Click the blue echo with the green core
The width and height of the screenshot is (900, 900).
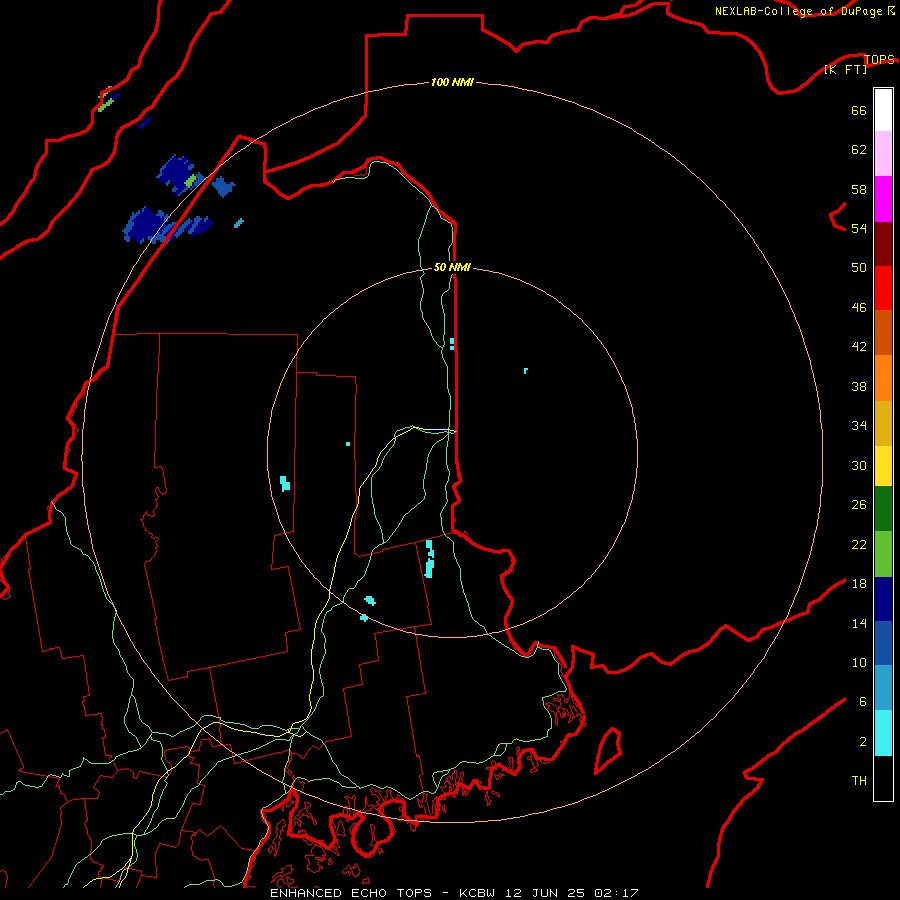(x=180, y=174)
